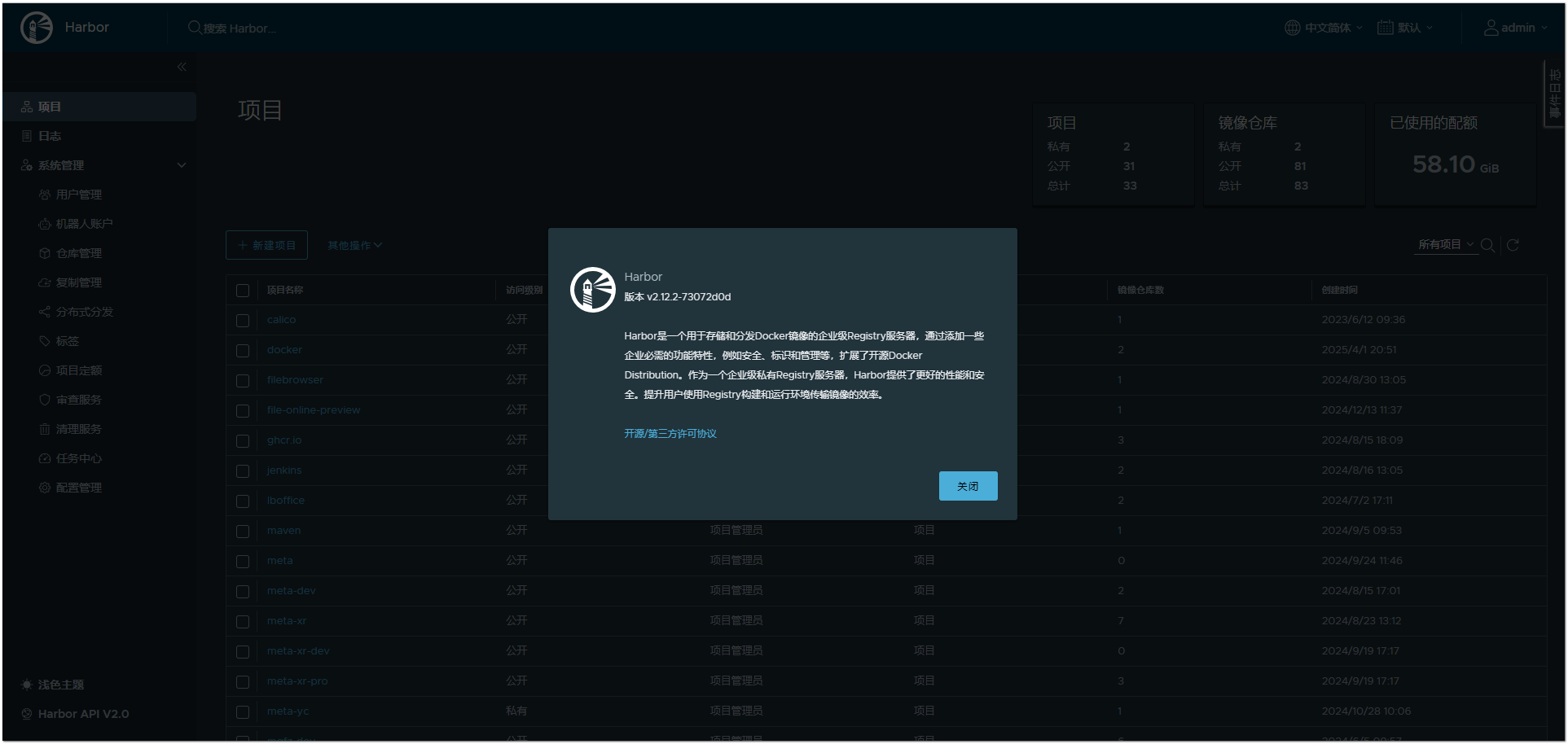Click the 新建项目 button
1568x744 pixels.
coord(266,245)
